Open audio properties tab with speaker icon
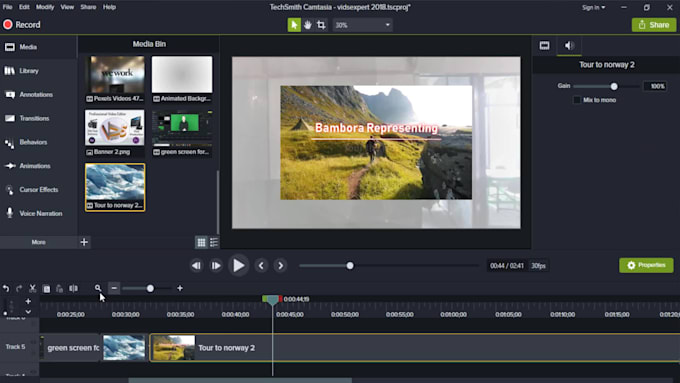The width and height of the screenshot is (680, 383). [x=569, y=46]
